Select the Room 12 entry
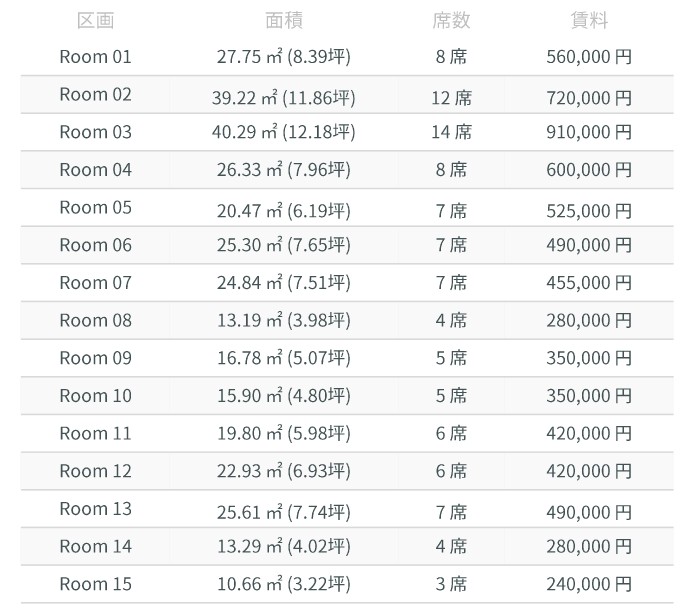 click(x=95, y=471)
